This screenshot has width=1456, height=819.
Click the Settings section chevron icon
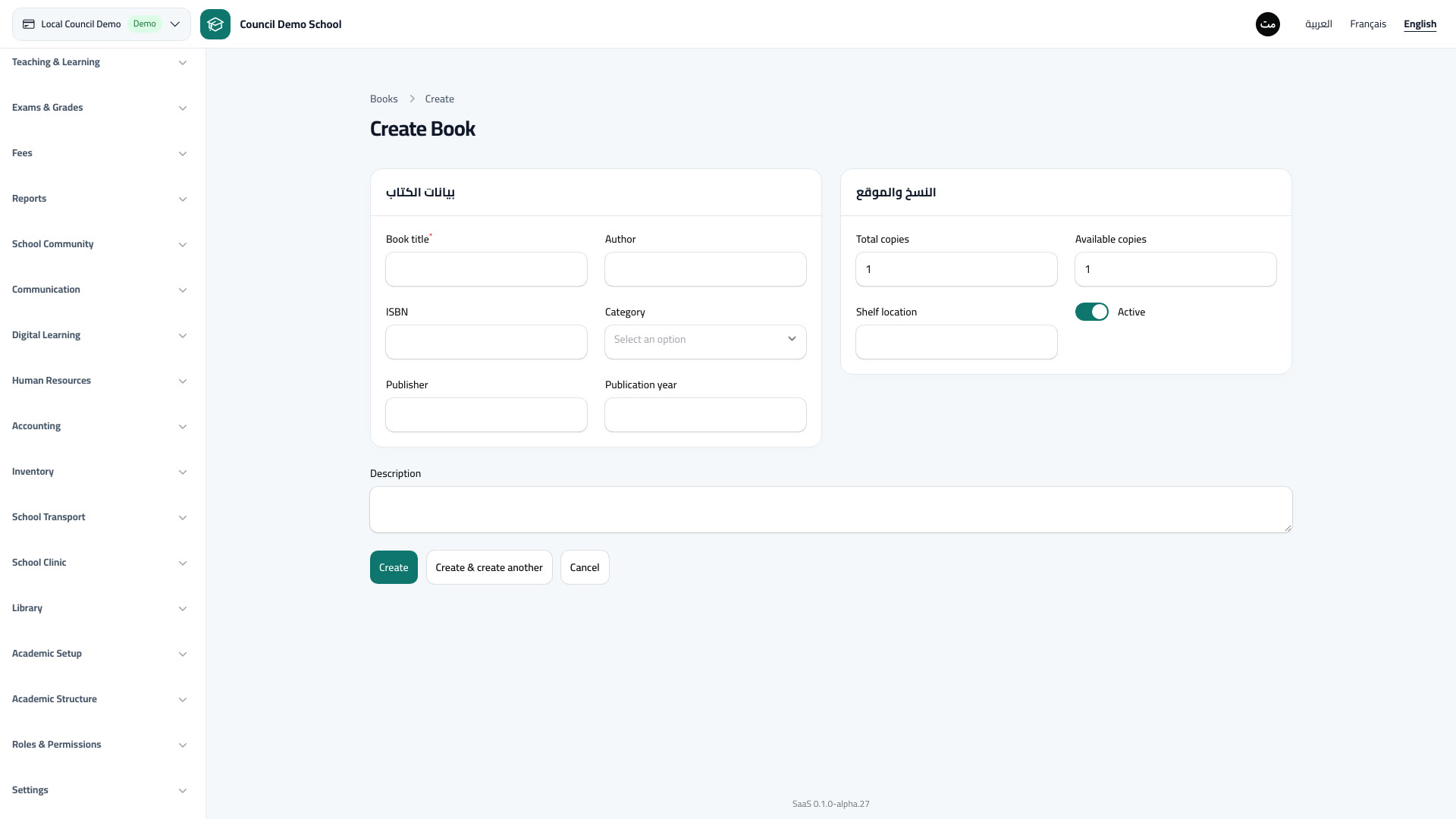click(183, 790)
